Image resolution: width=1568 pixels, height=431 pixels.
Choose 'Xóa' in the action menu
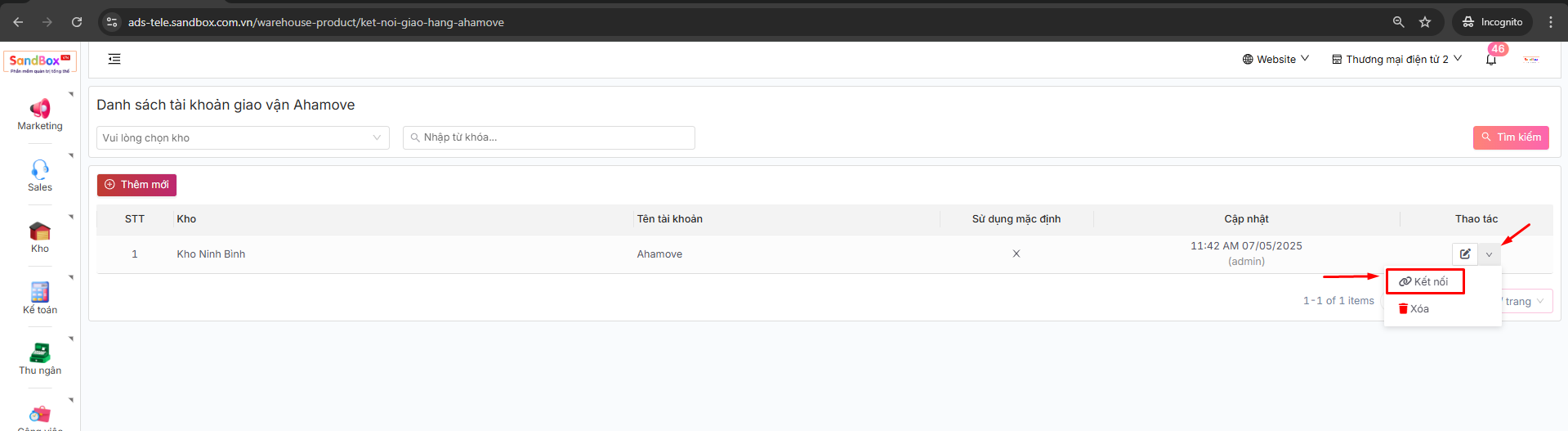[x=1414, y=309]
